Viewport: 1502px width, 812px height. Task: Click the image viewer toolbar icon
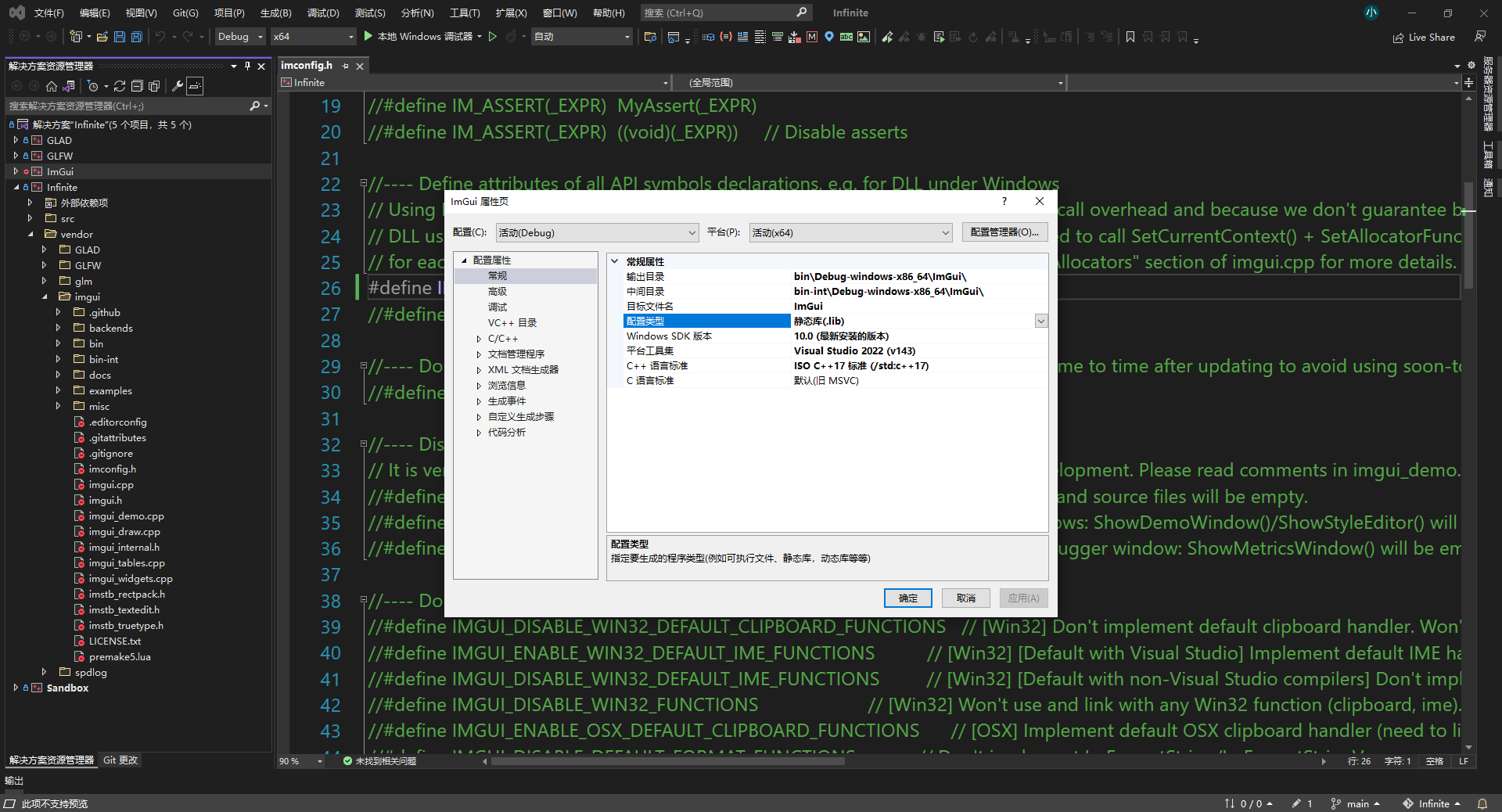tap(864, 37)
